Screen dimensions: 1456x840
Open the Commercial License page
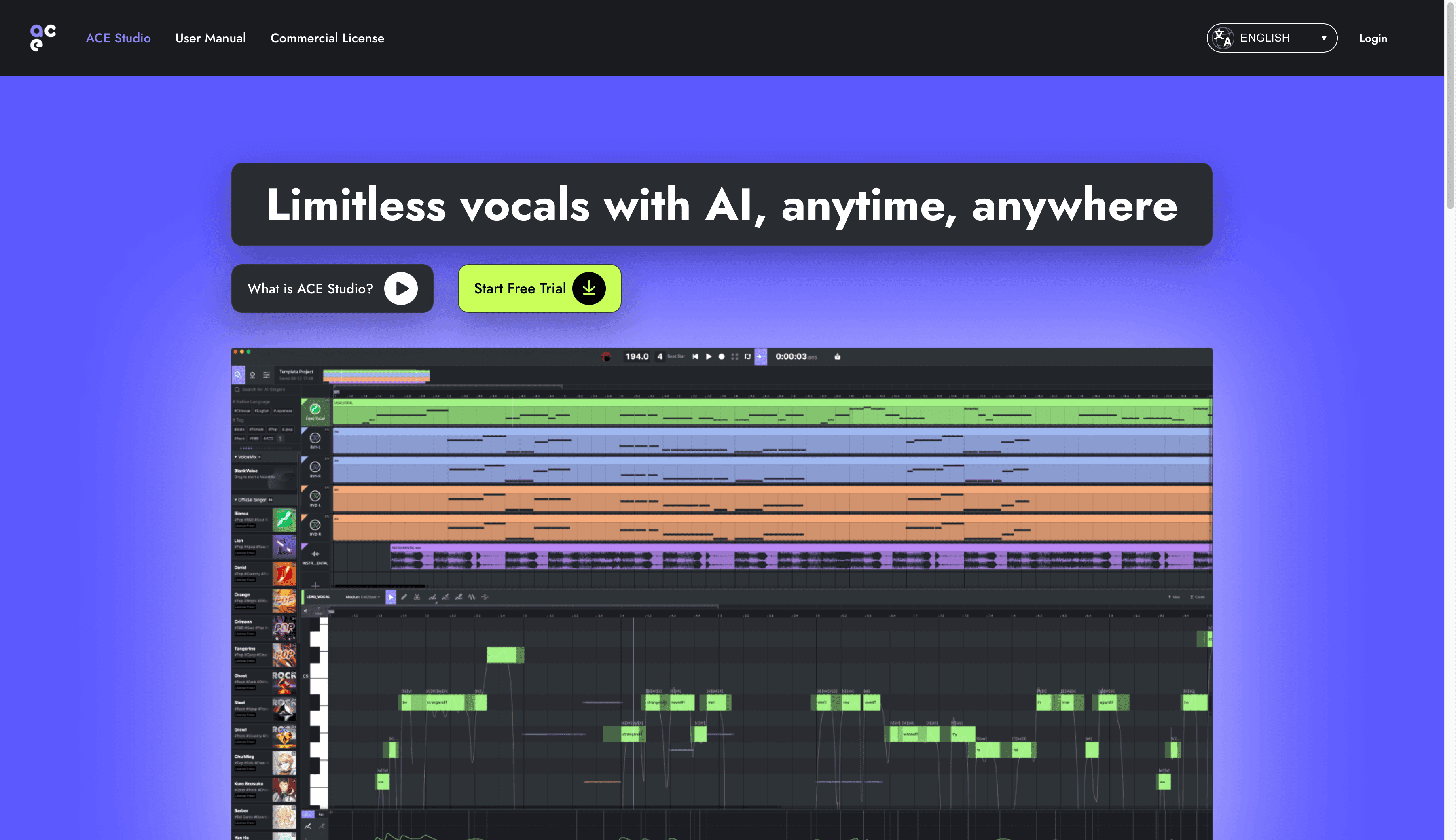(x=327, y=38)
